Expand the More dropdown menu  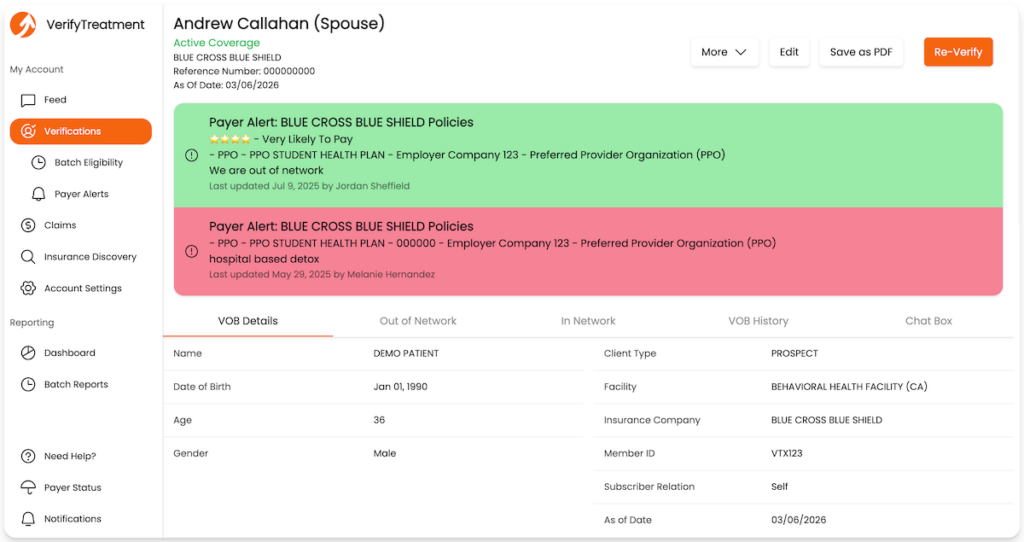coord(724,52)
